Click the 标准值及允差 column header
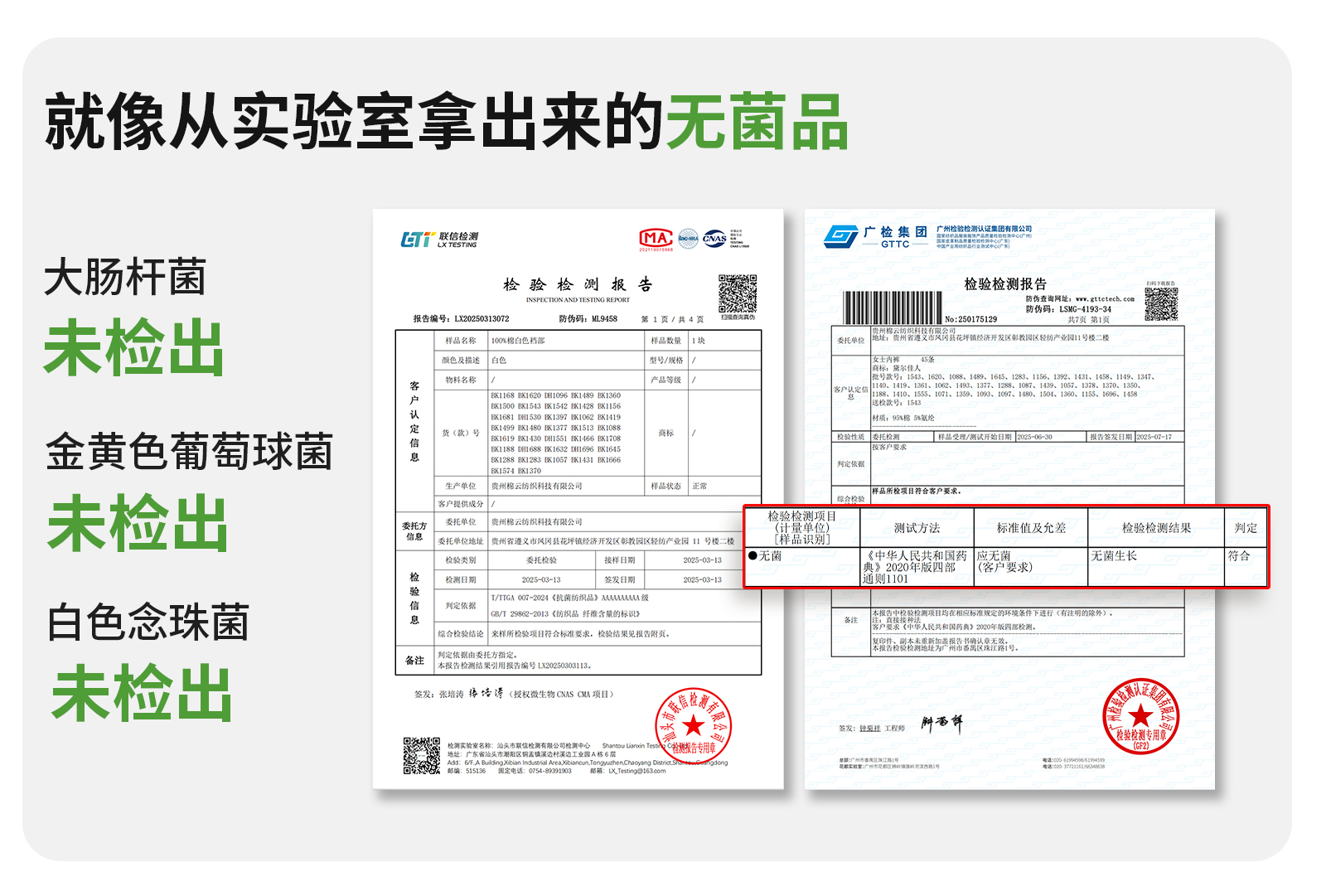Image resolution: width=1326 pixels, height=896 pixels. click(x=1031, y=528)
